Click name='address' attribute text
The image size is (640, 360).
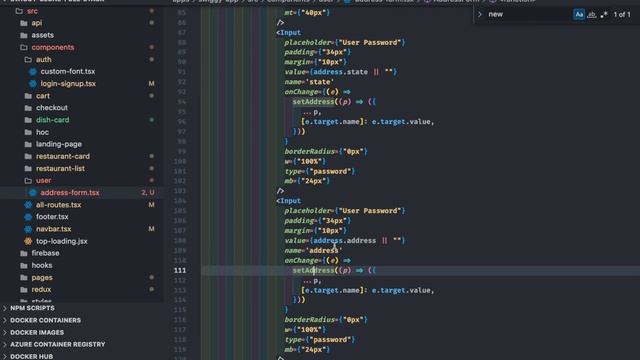[x=313, y=250]
